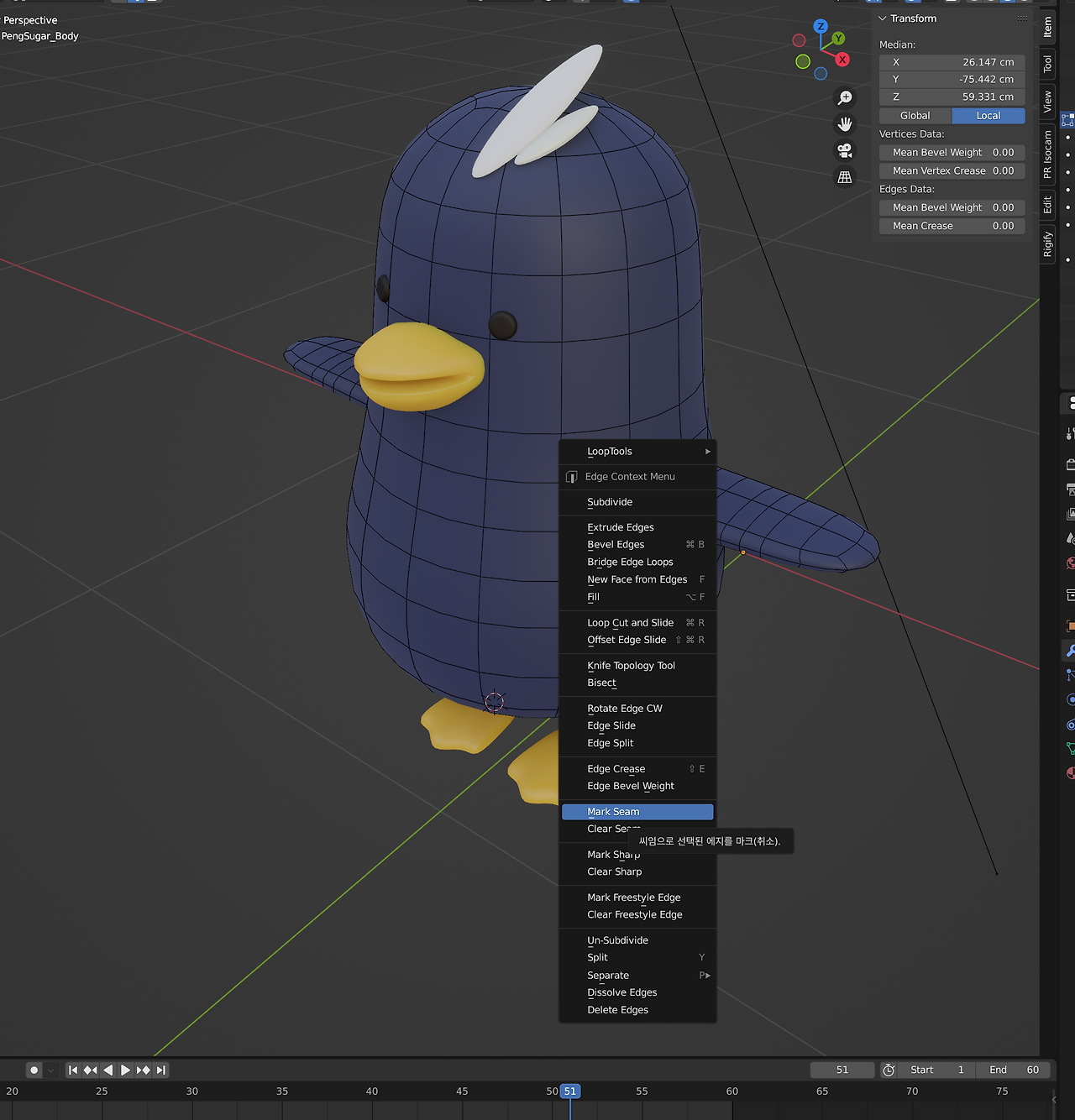Click the Median Z value field

click(952, 97)
